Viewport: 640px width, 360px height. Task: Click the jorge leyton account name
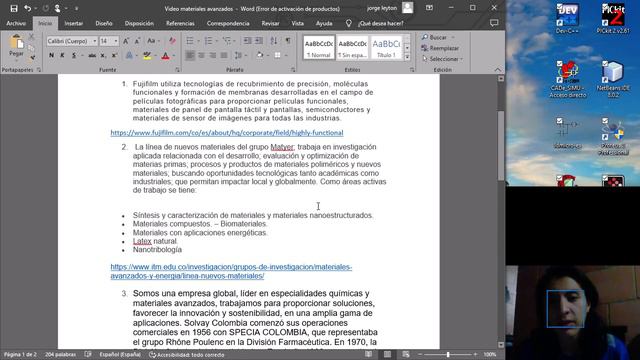point(382,8)
